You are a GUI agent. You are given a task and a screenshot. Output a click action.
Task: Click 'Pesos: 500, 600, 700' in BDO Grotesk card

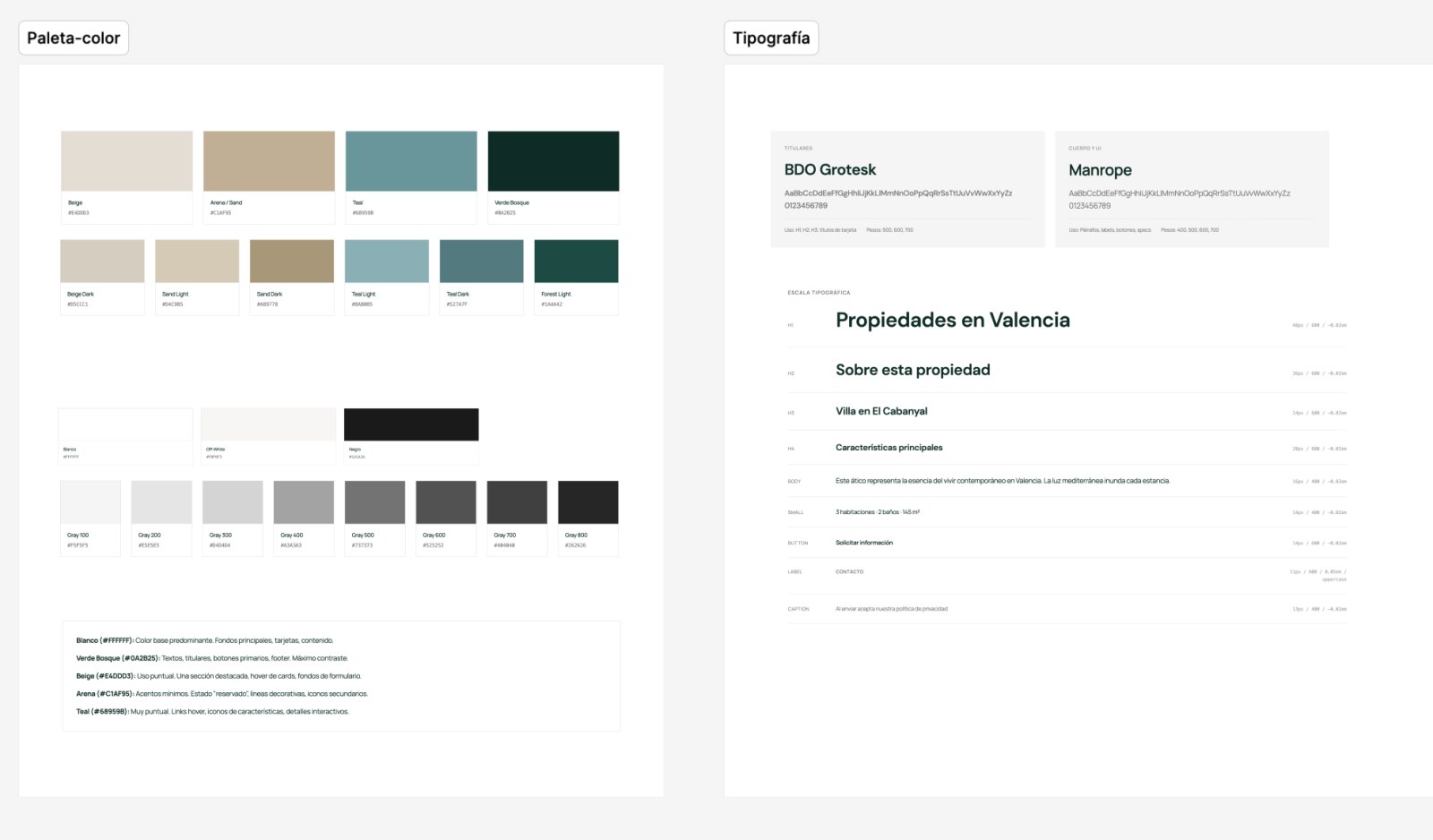[890, 230]
